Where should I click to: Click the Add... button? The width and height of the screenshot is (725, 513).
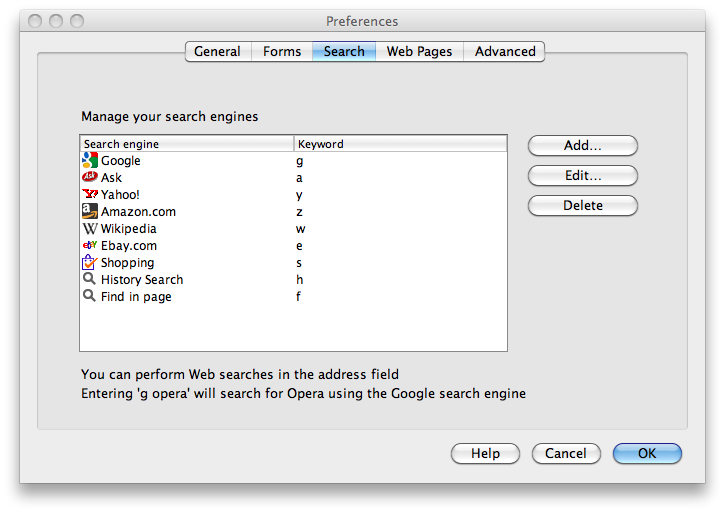(583, 146)
